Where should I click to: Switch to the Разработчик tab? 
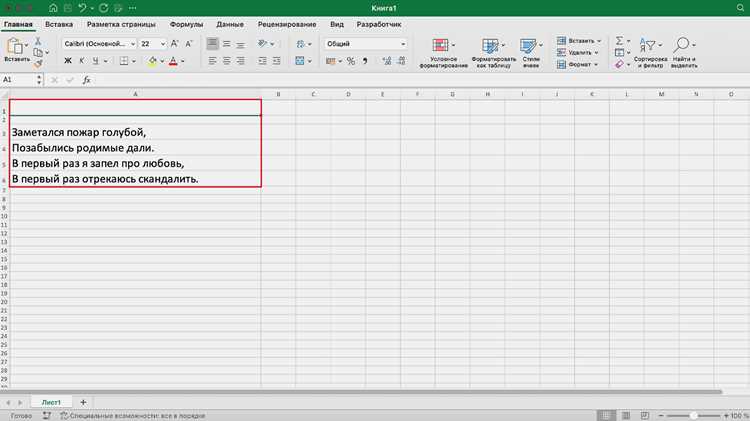pyautogui.click(x=379, y=24)
